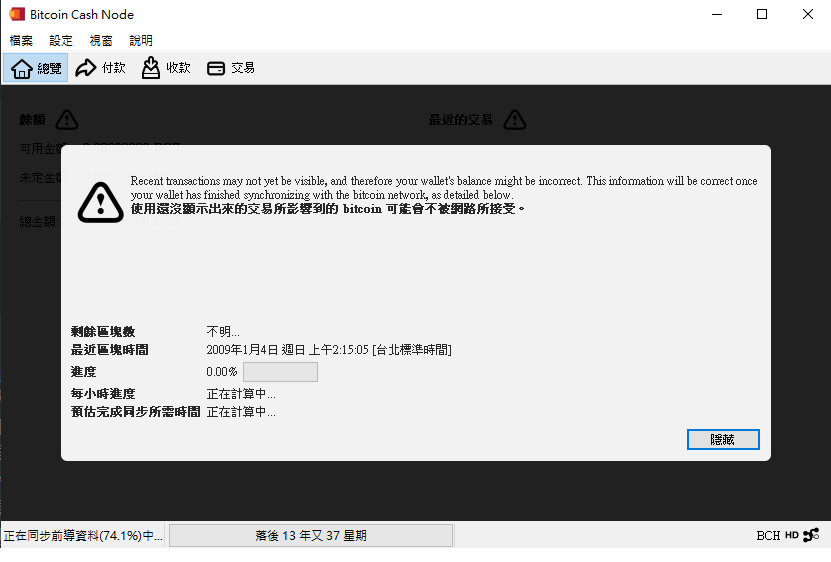831x562 pixels.
Task: Click the 最近區塊時間 label
Action: click(110, 350)
